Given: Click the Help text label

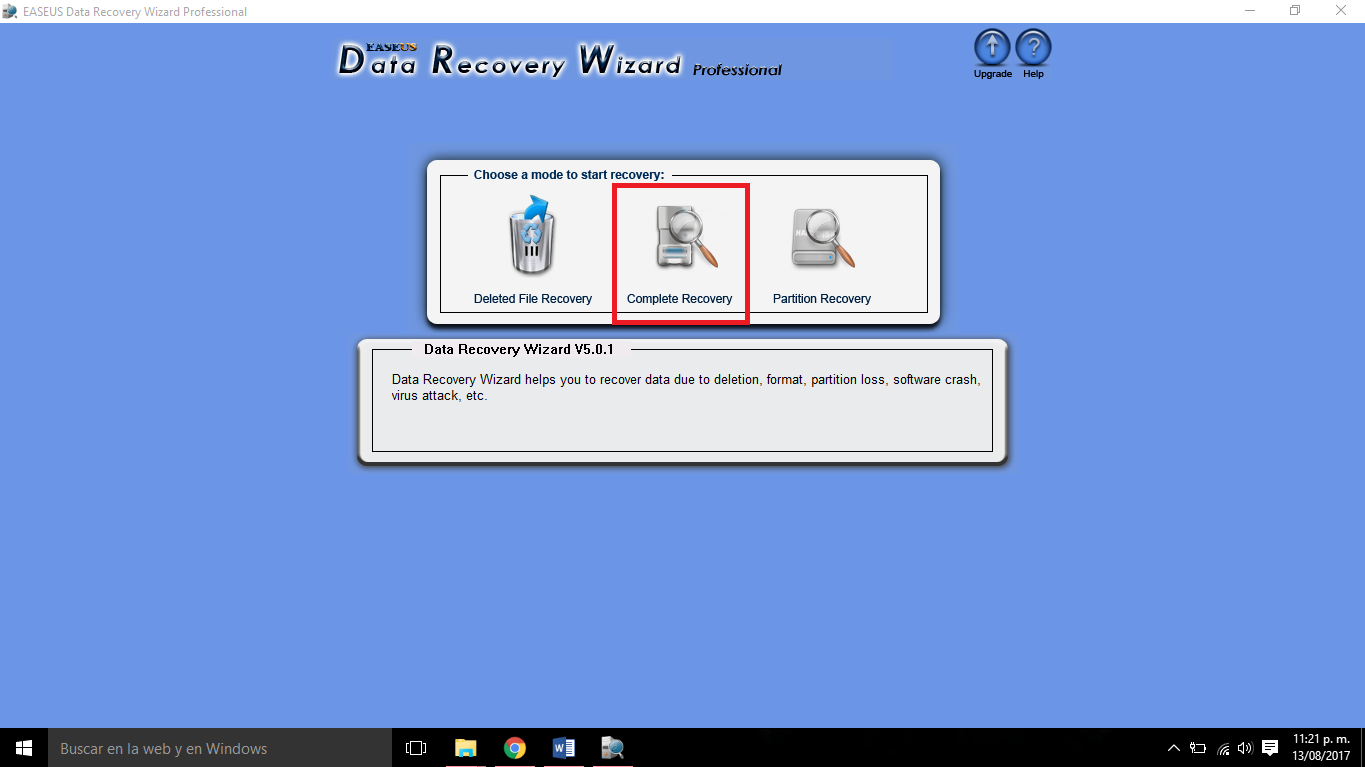Looking at the screenshot, I should point(1033,74).
